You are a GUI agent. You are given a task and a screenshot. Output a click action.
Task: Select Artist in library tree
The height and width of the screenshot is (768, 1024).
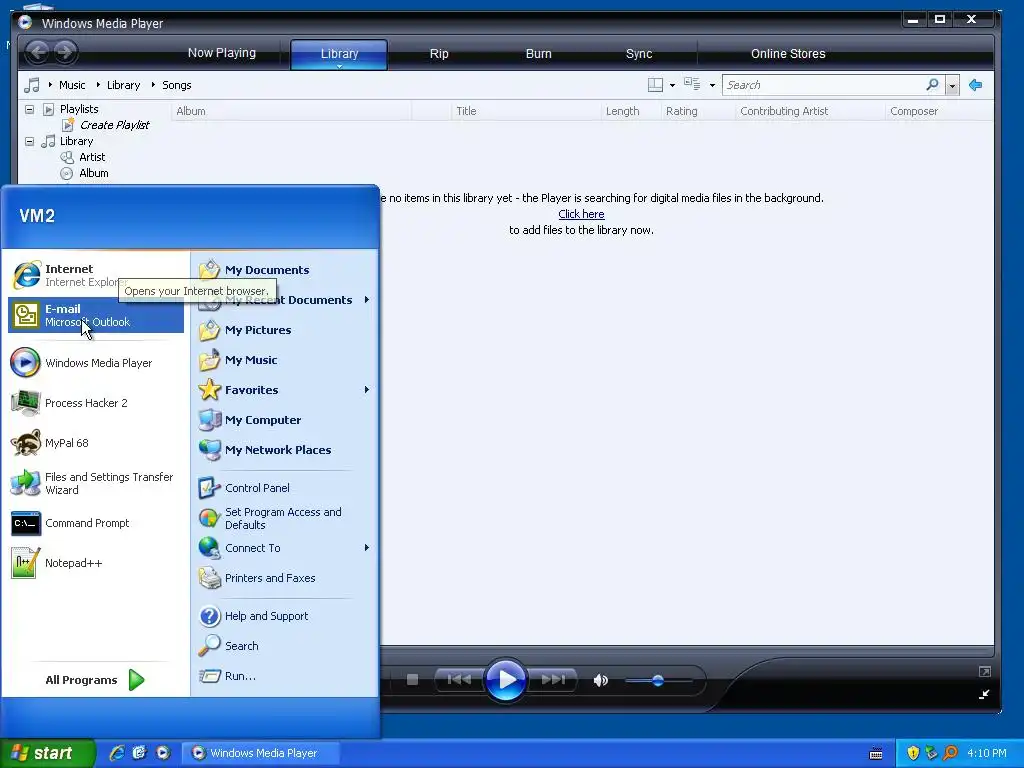tap(92, 157)
